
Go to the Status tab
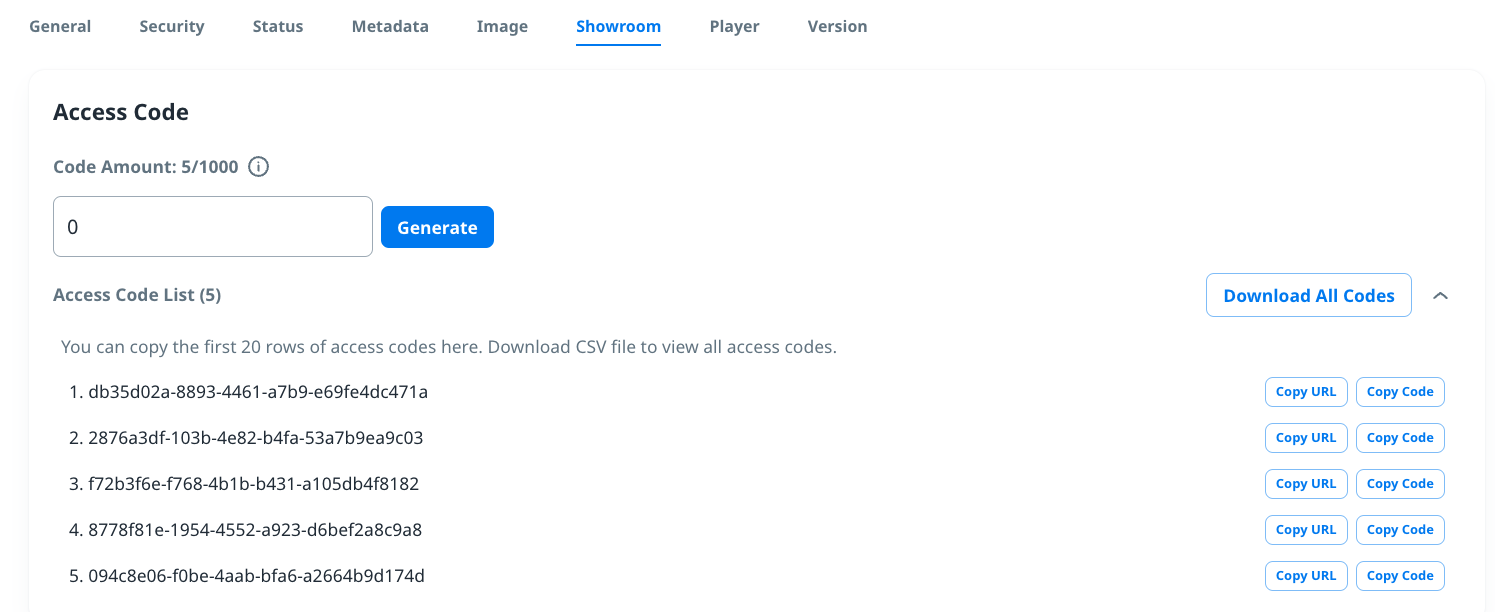coord(278,27)
